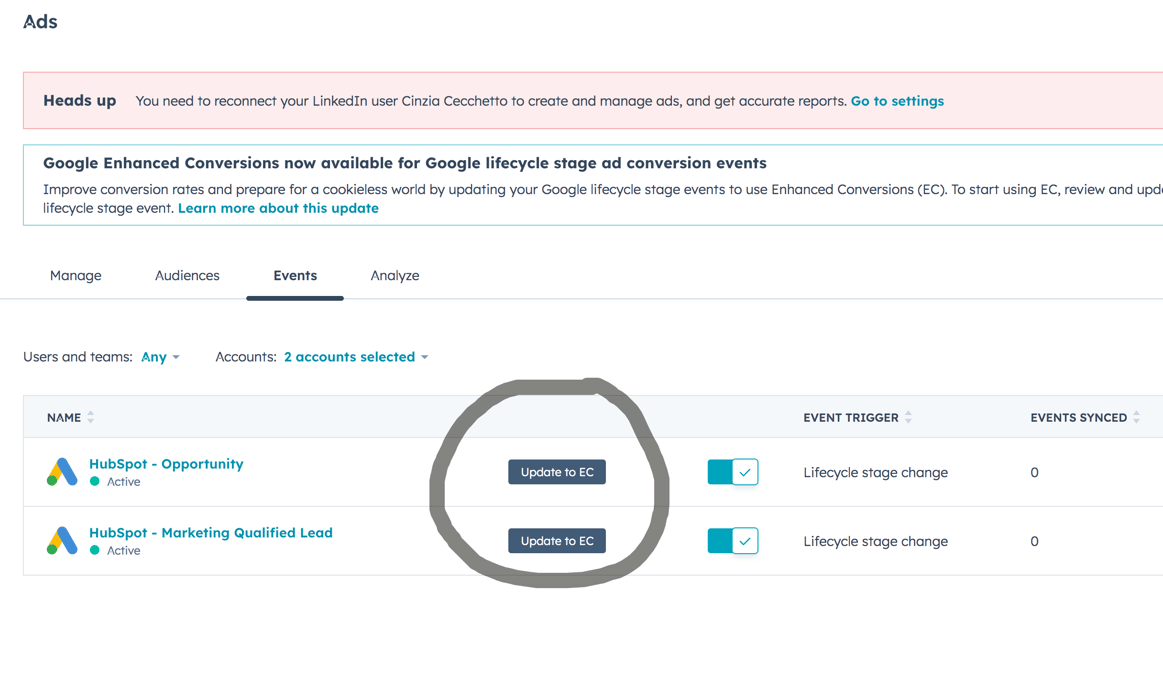
Task: Open the Analyze tab
Action: coord(394,275)
